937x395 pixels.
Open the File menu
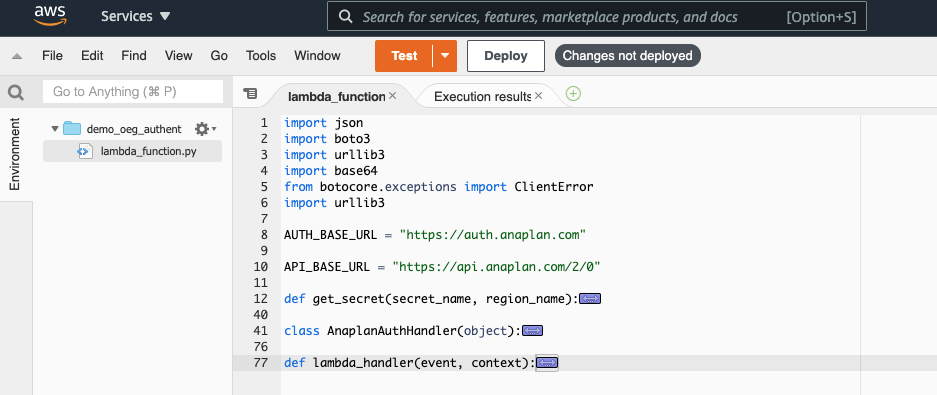click(52, 56)
